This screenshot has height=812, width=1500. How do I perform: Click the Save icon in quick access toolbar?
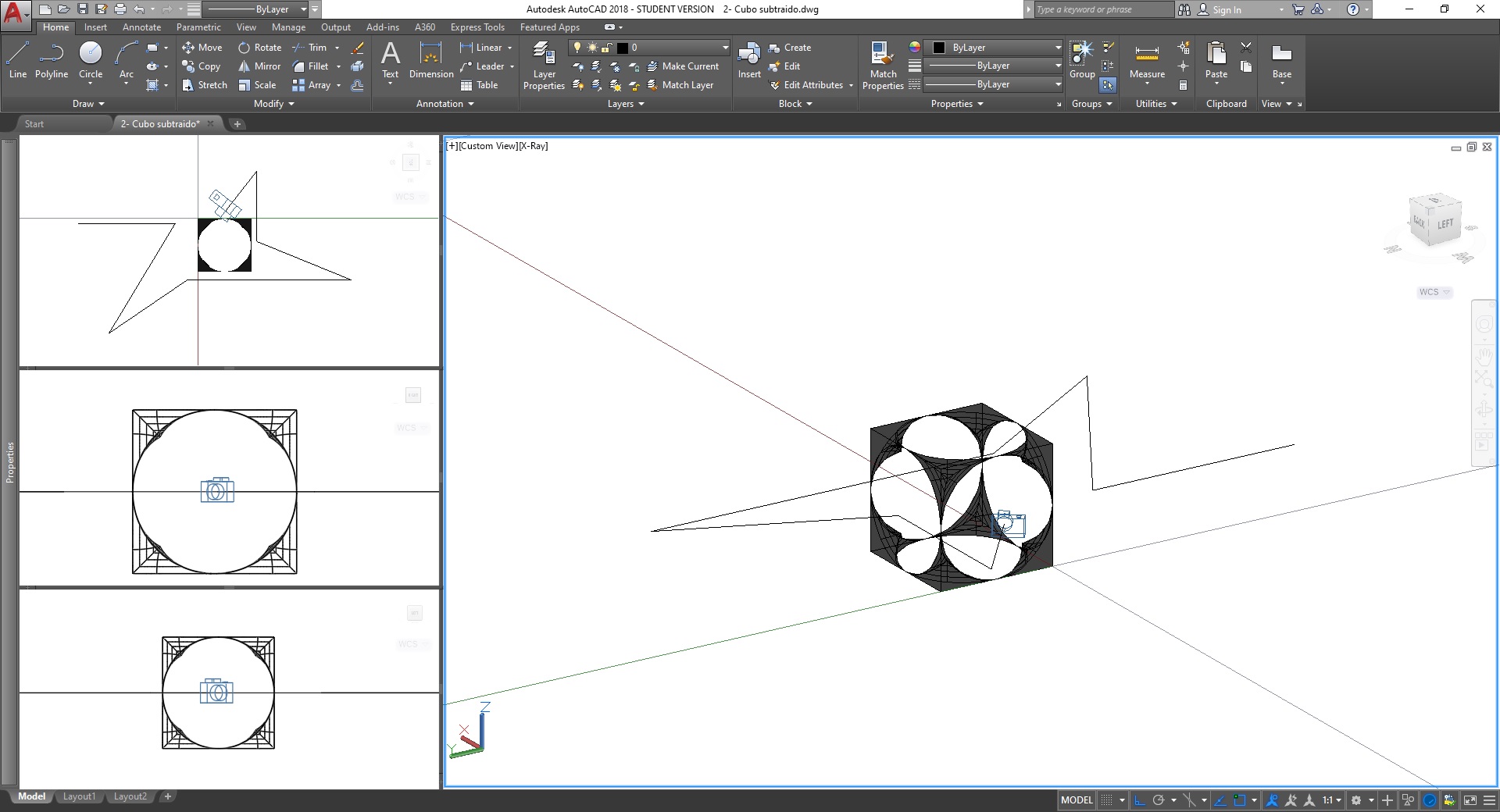coord(83,9)
